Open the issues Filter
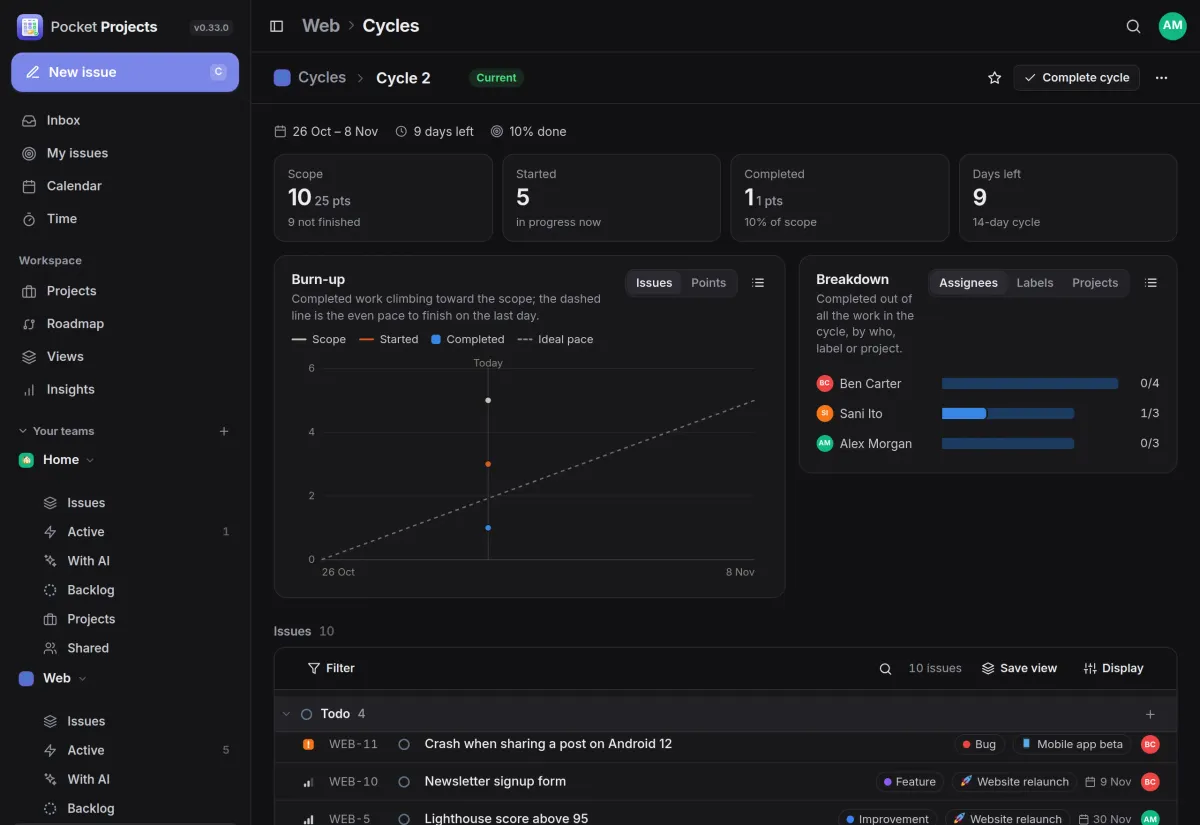Viewport: 1200px width, 825px height. pos(331,668)
